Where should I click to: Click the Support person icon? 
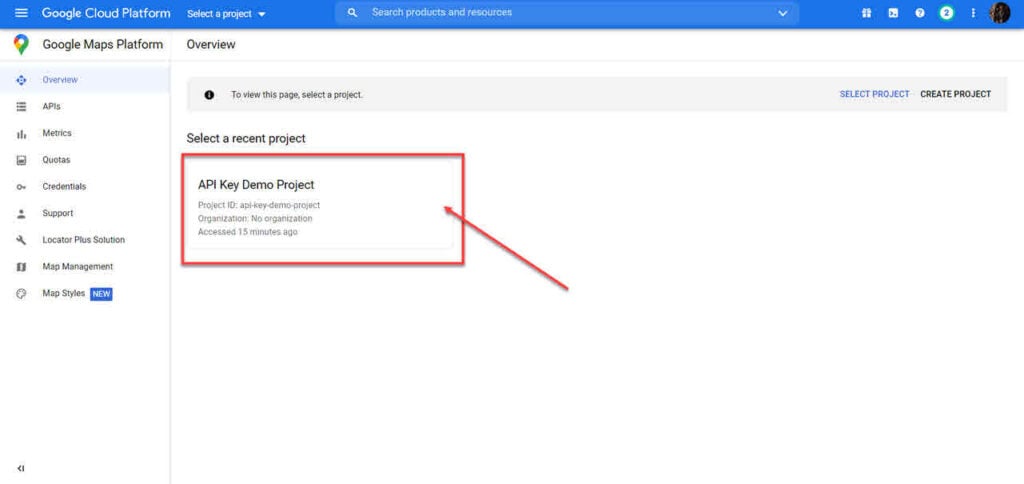click(21, 214)
